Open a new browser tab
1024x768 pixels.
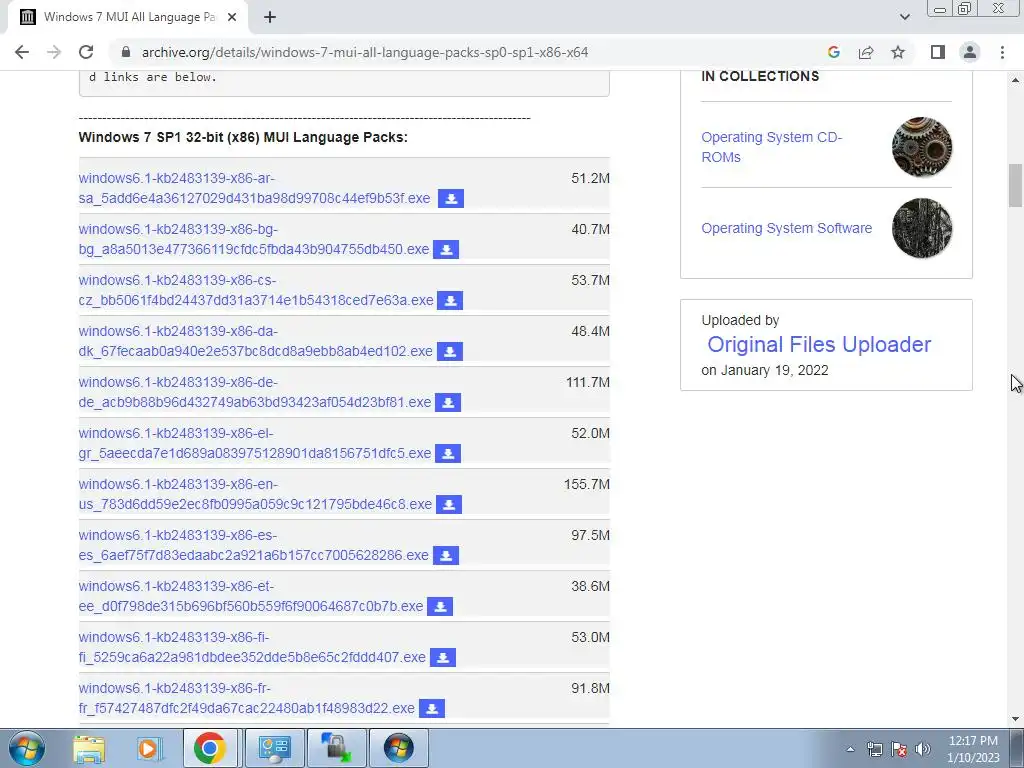270,18
